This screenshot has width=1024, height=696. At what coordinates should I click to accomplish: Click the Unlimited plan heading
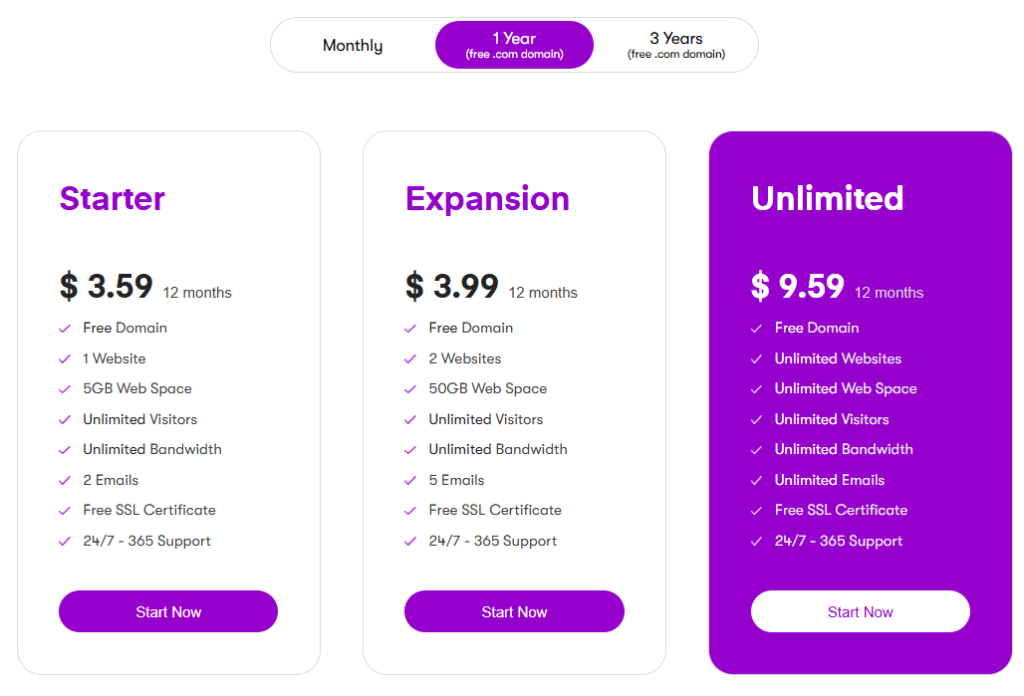click(827, 198)
